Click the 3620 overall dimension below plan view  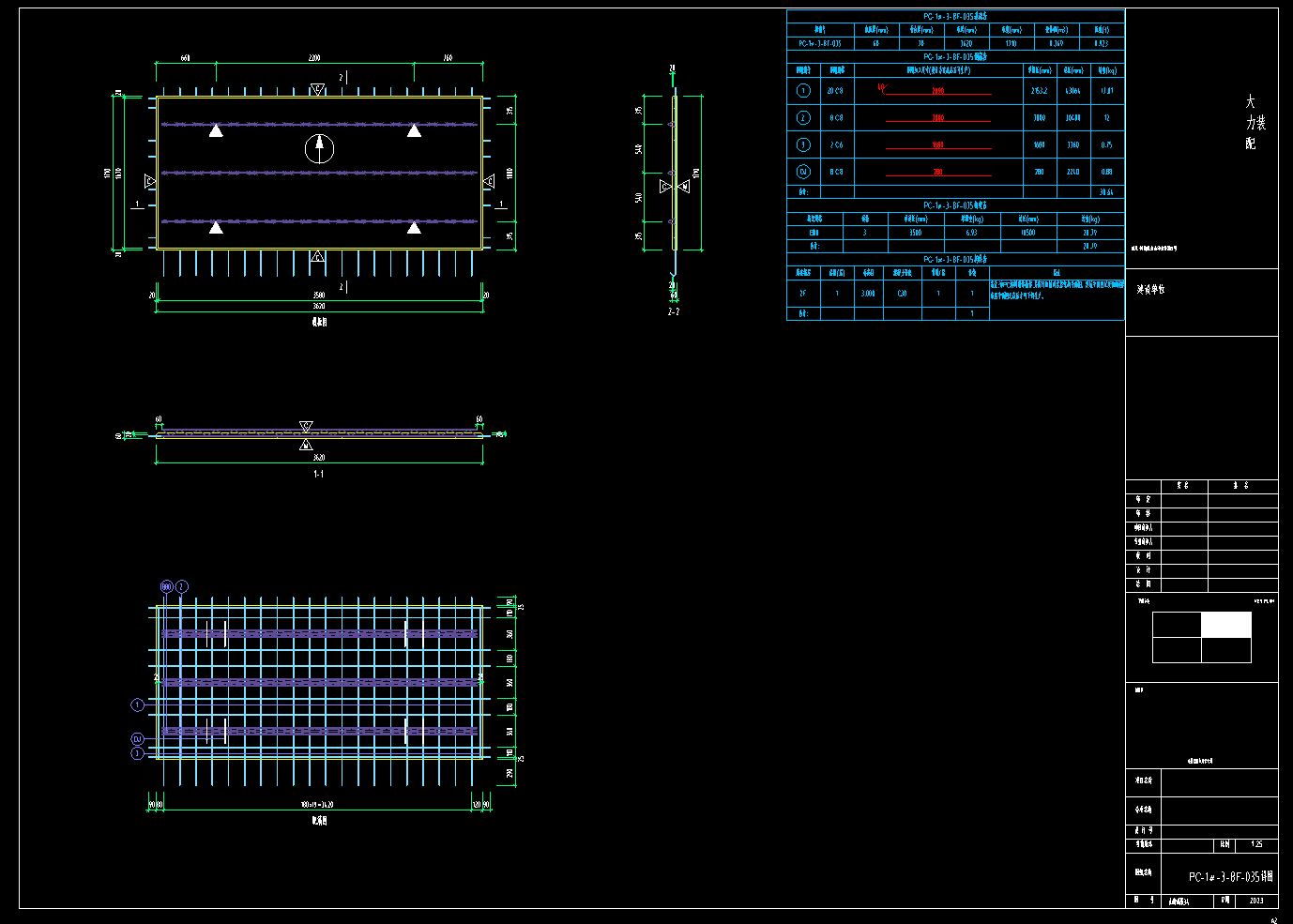click(319, 306)
